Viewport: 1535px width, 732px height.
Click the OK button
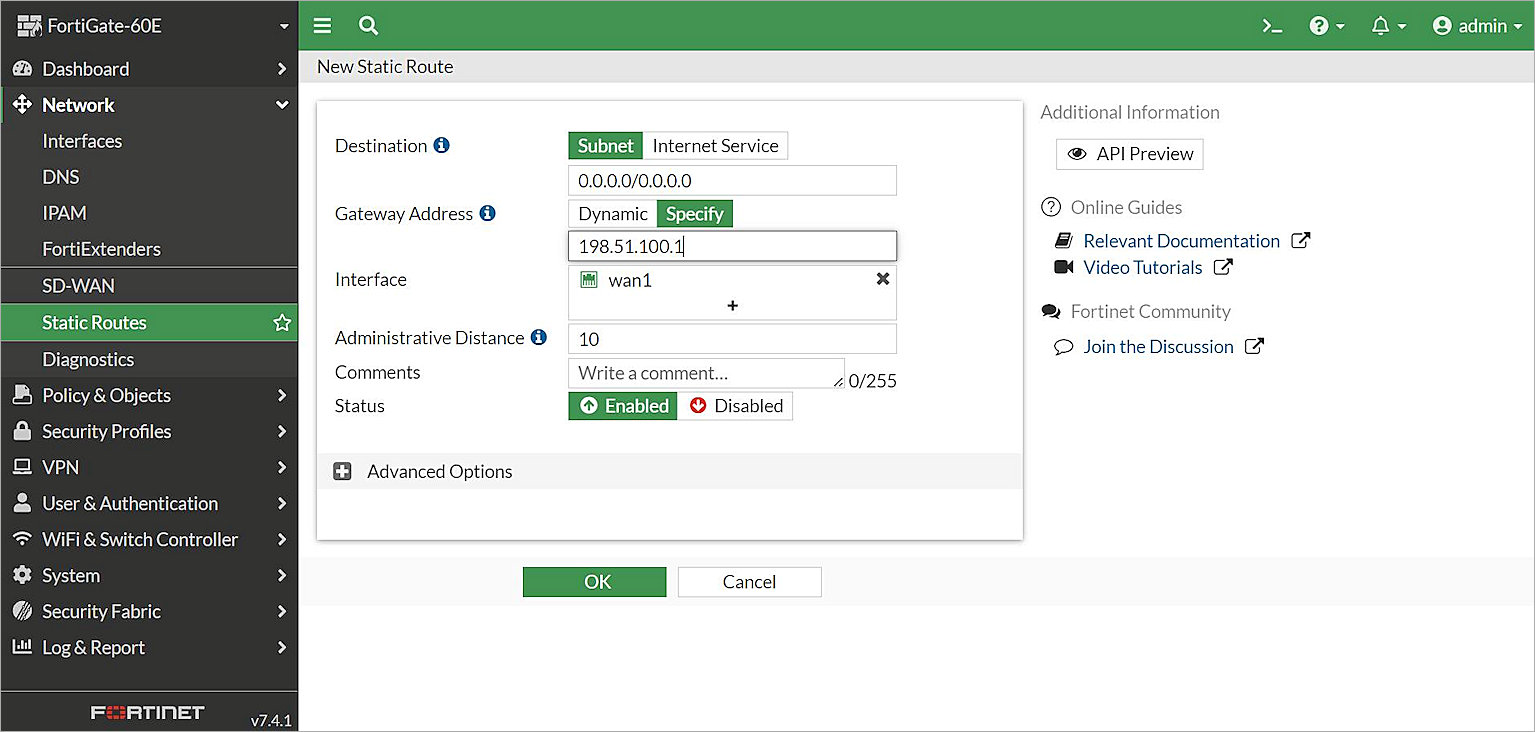tap(594, 582)
